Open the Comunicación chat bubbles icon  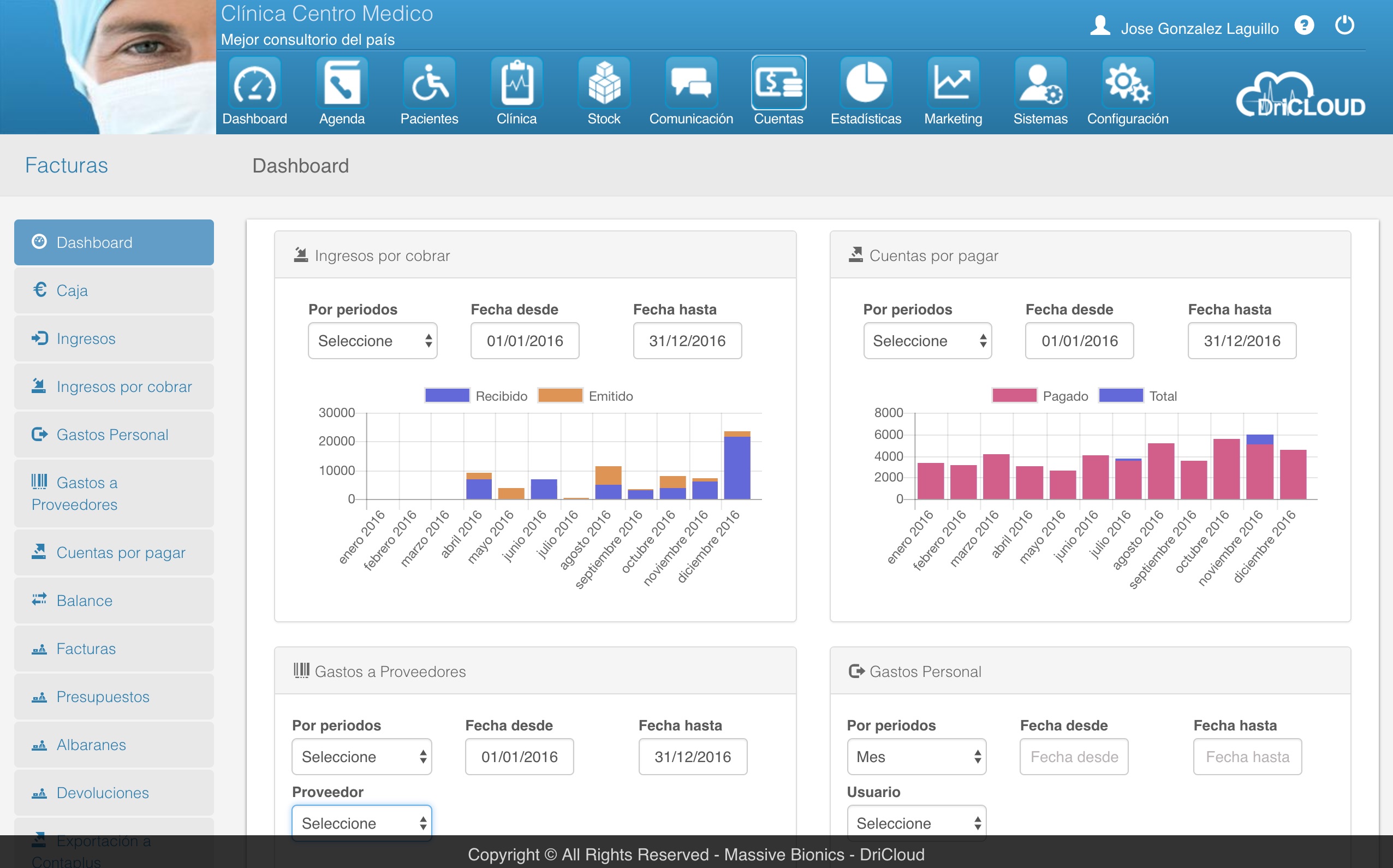coord(691,84)
